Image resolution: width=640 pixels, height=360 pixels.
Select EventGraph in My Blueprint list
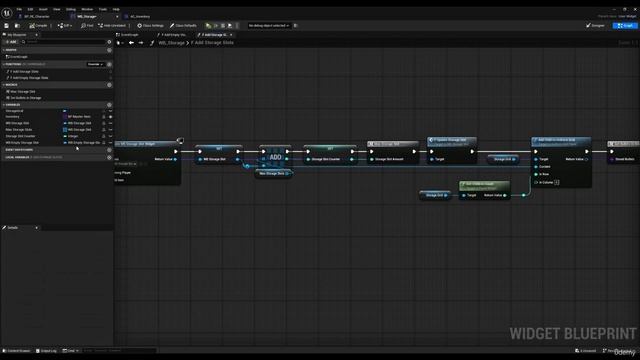pyautogui.click(x=17, y=57)
